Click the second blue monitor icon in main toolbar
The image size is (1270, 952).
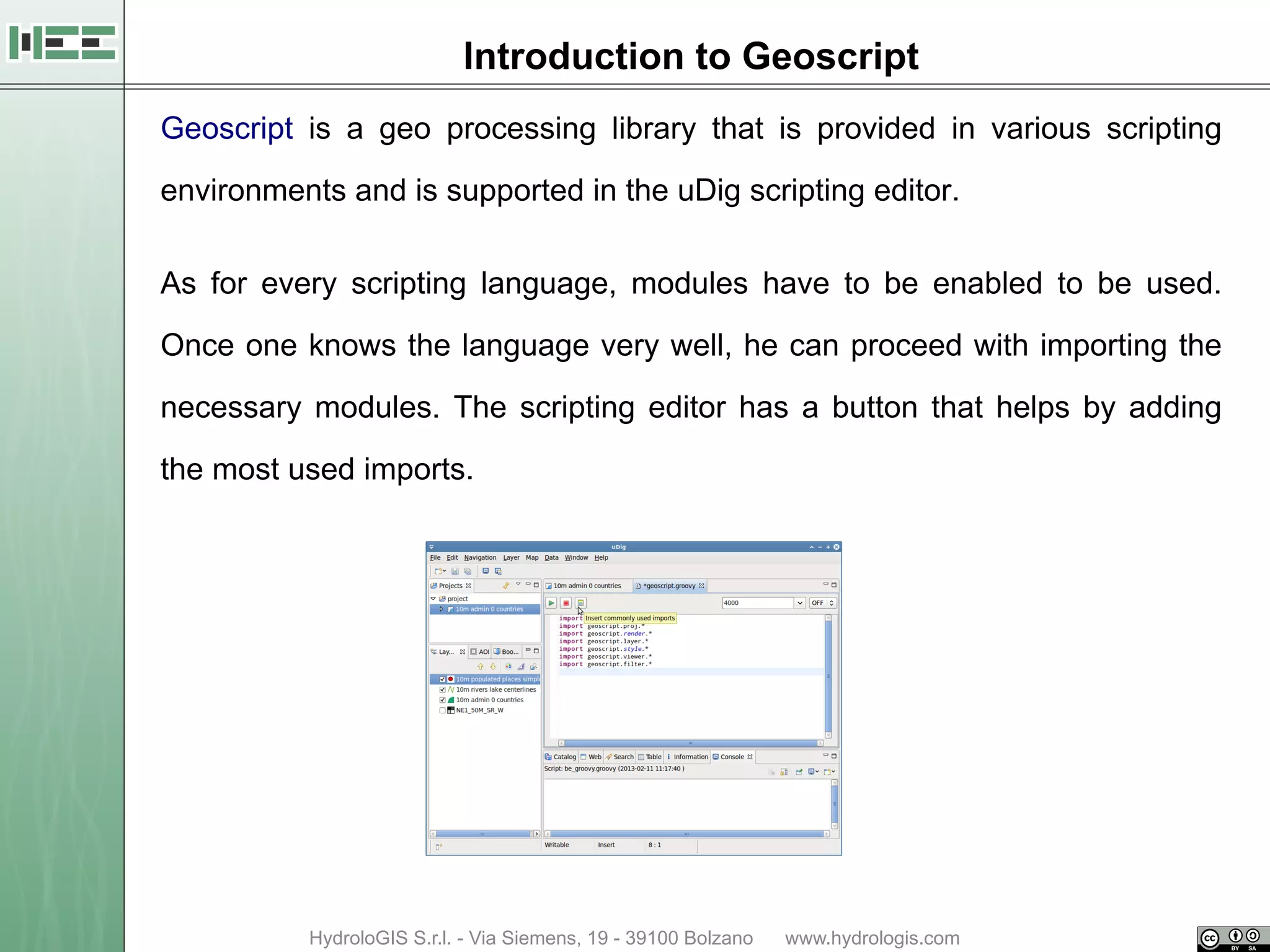(x=498, y=571)
